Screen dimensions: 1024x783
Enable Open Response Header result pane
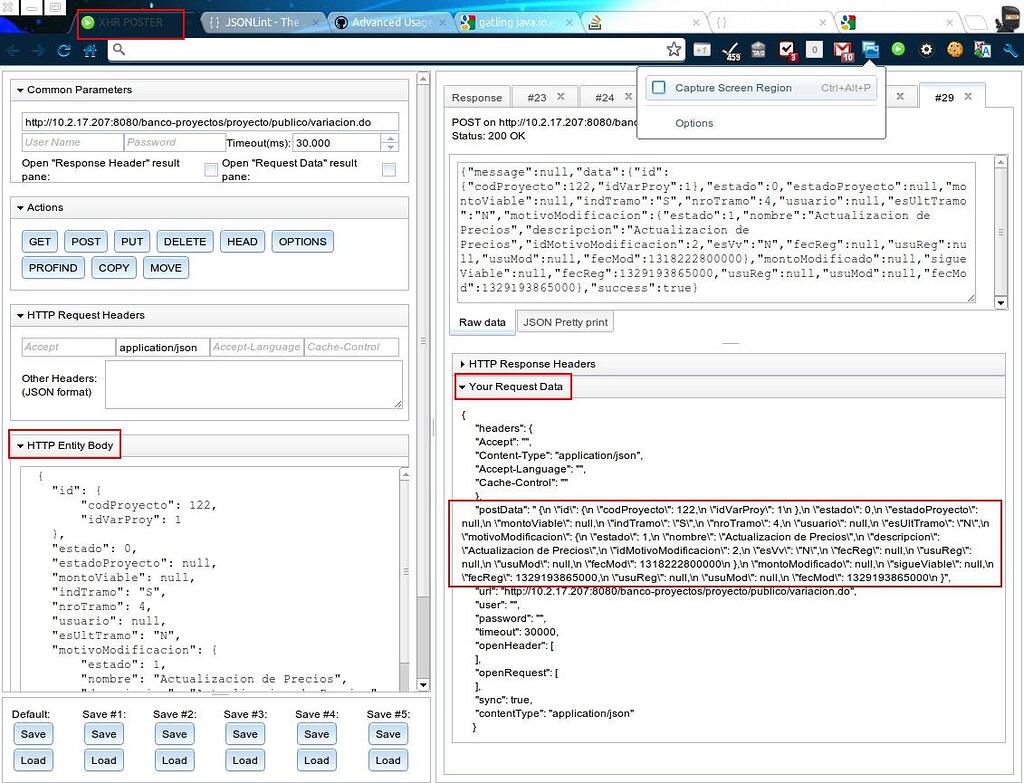[x=210, y=169]
